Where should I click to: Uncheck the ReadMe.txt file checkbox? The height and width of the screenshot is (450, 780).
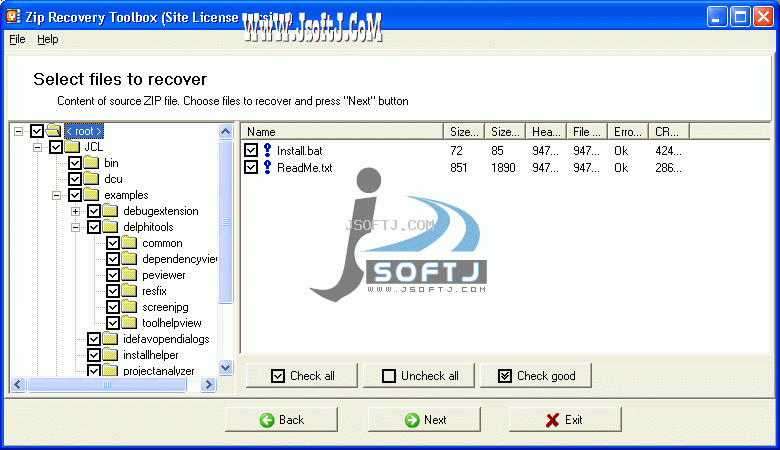251,167
